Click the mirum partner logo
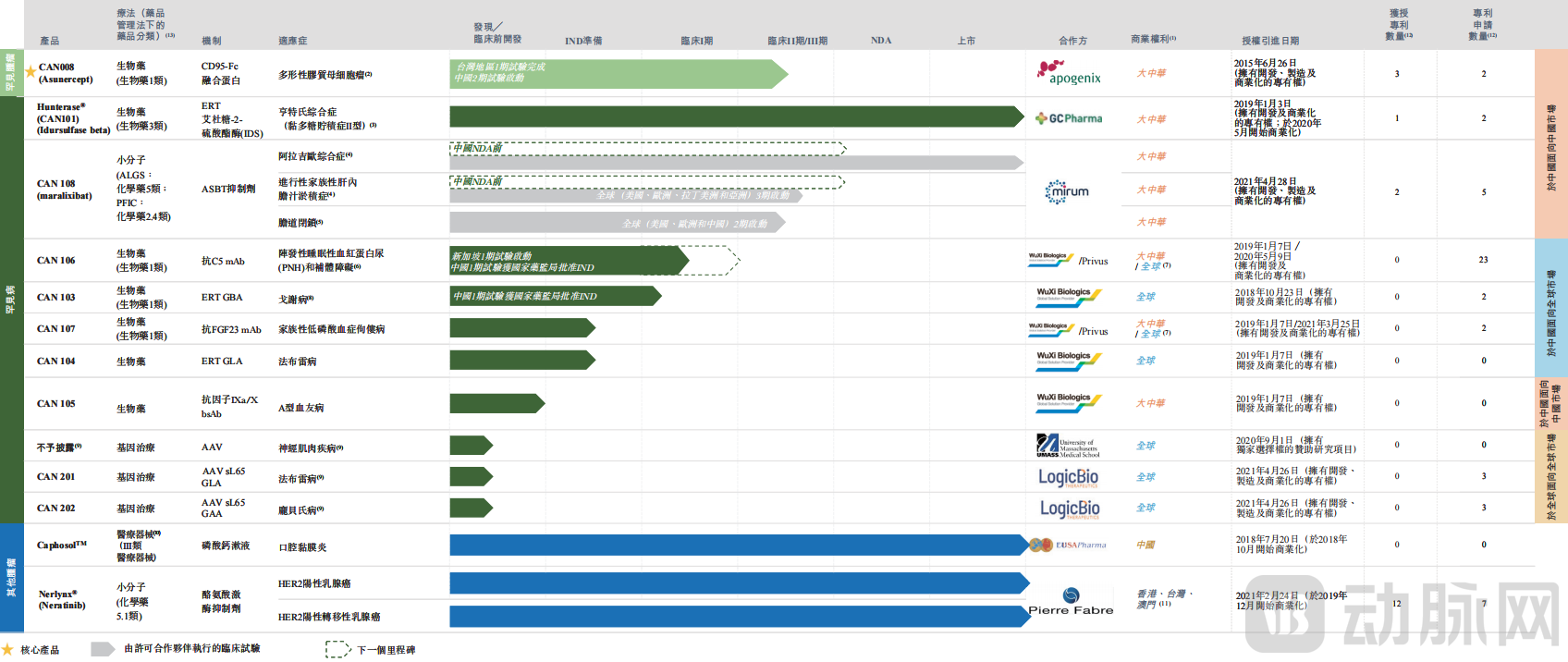The width and height of the screenshot is (1568, 662). (x=1067, y=191)
